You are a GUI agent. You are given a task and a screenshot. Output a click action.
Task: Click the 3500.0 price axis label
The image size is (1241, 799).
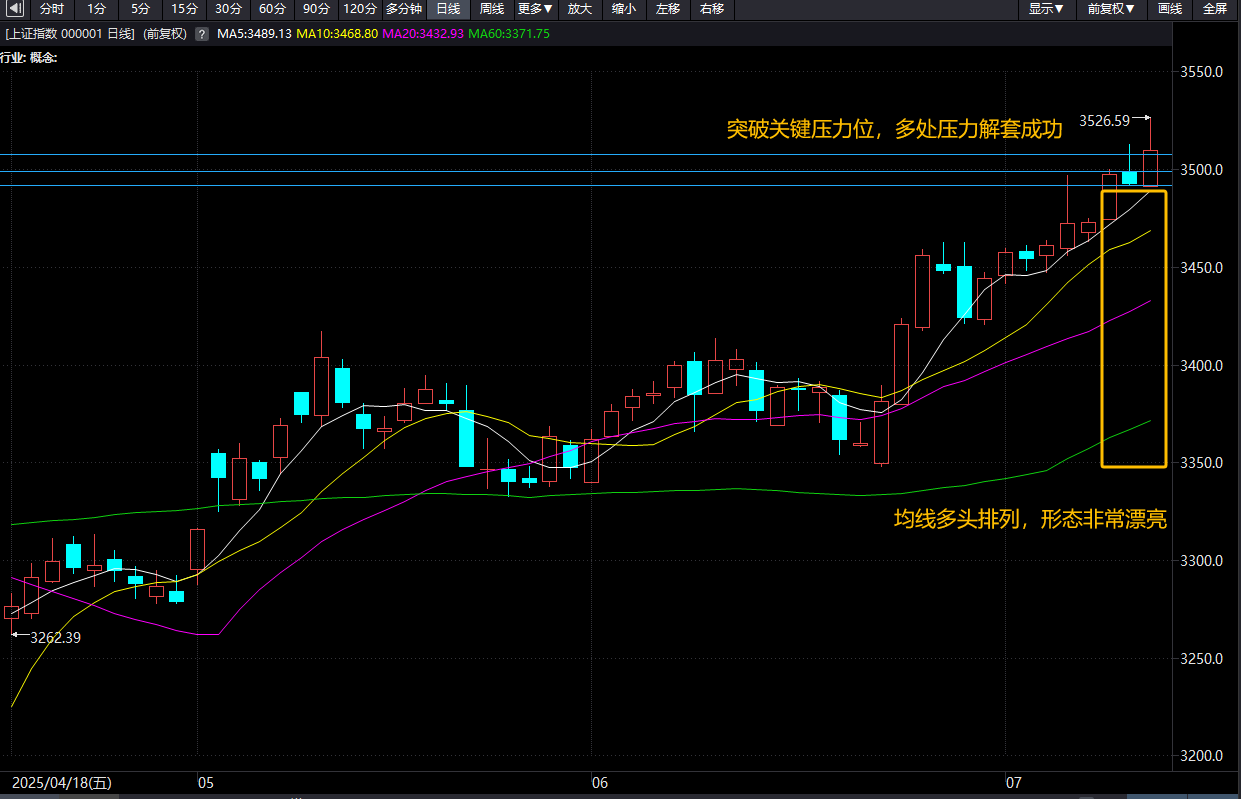[x=1202, y=170]
